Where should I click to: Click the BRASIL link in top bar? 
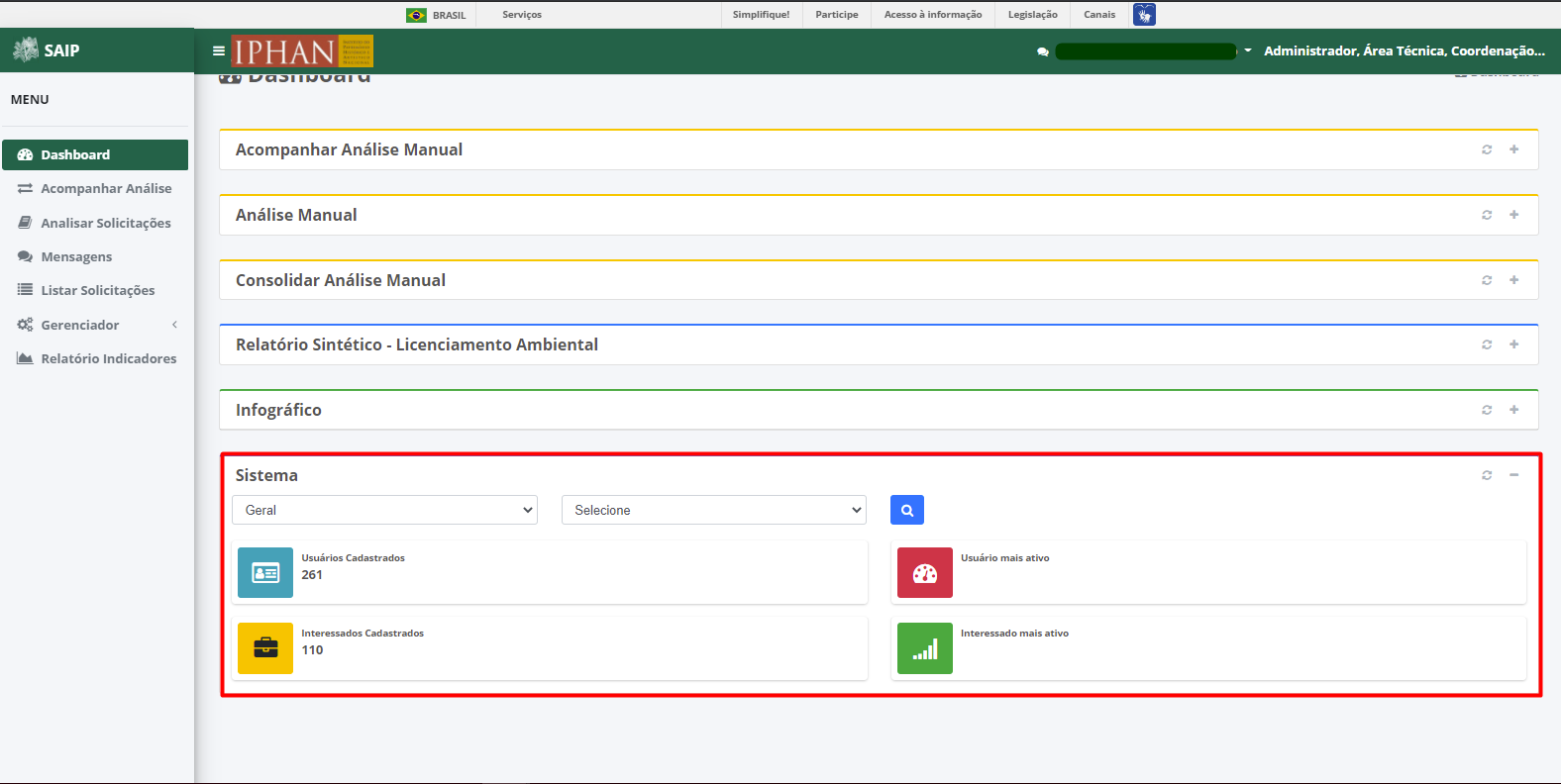point(449,15)
